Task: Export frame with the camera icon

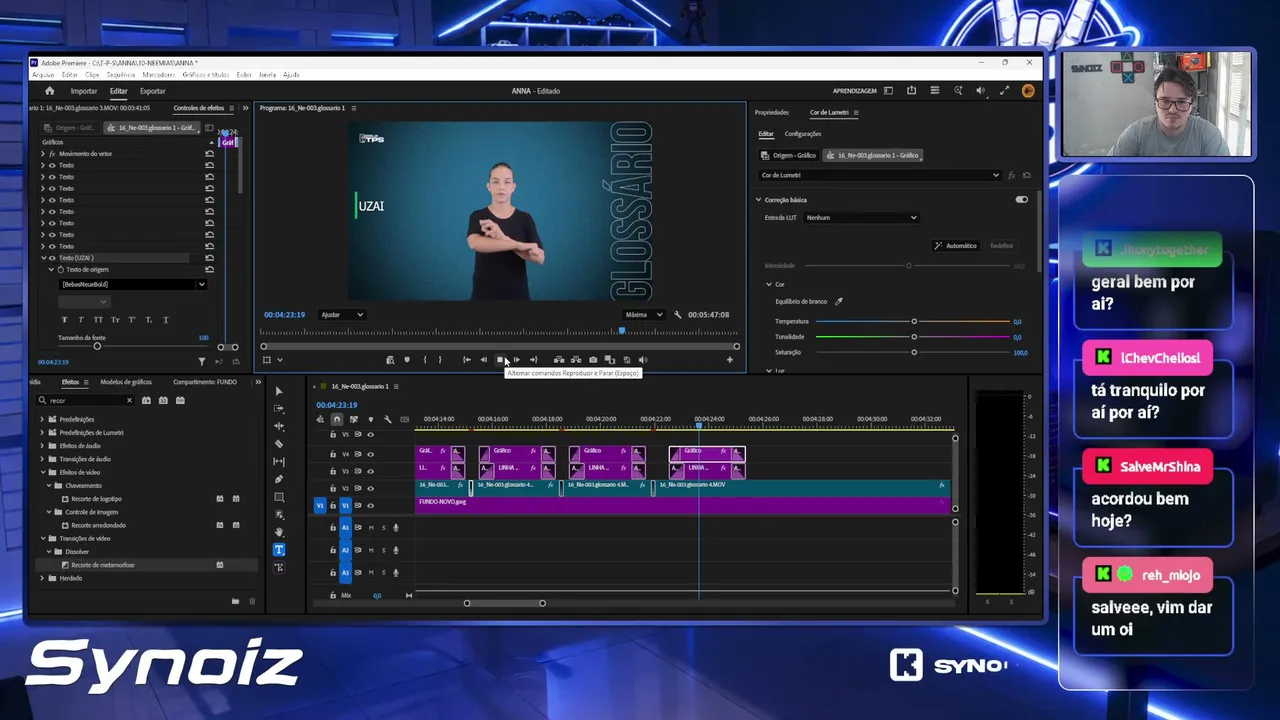Action: tap(593, 360)
